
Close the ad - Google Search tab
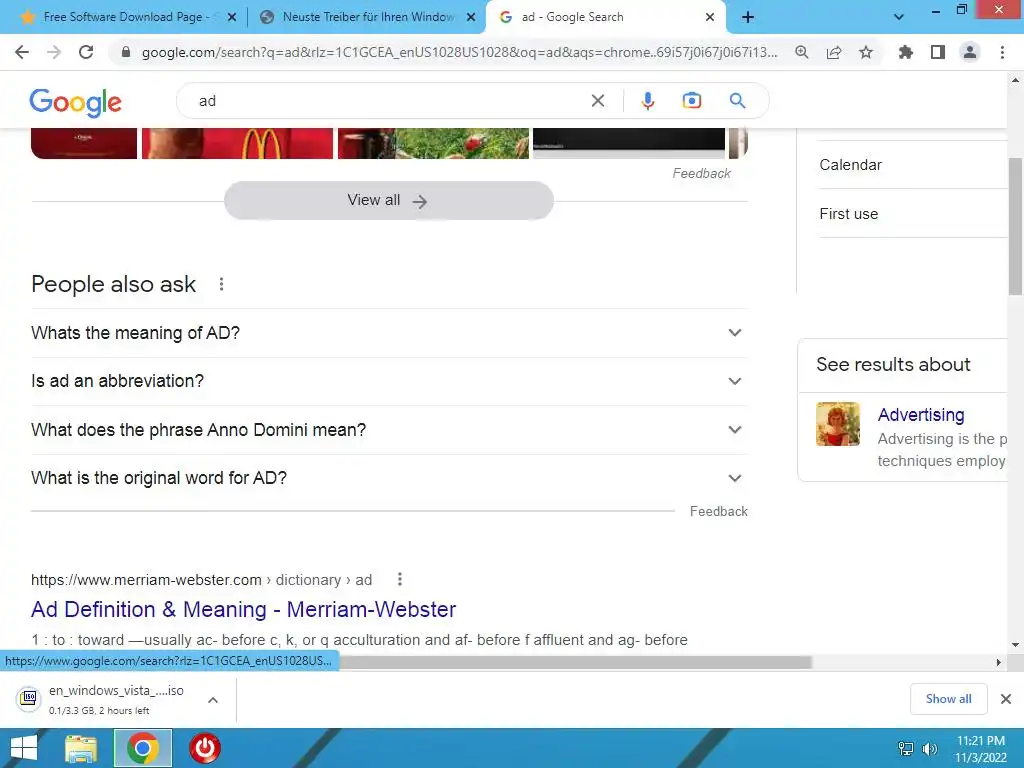[710, 17]
